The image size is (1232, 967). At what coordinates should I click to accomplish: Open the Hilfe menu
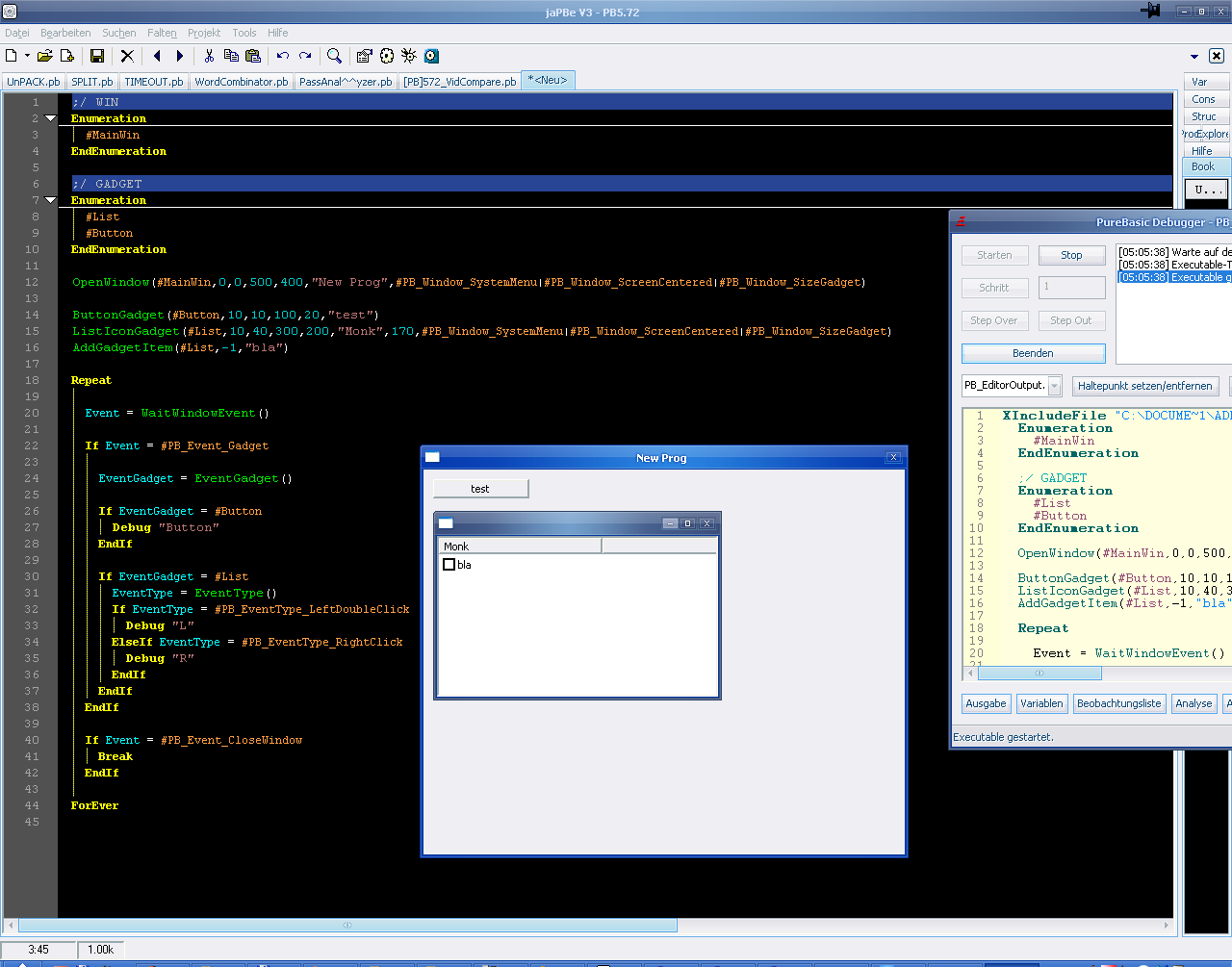278,33
